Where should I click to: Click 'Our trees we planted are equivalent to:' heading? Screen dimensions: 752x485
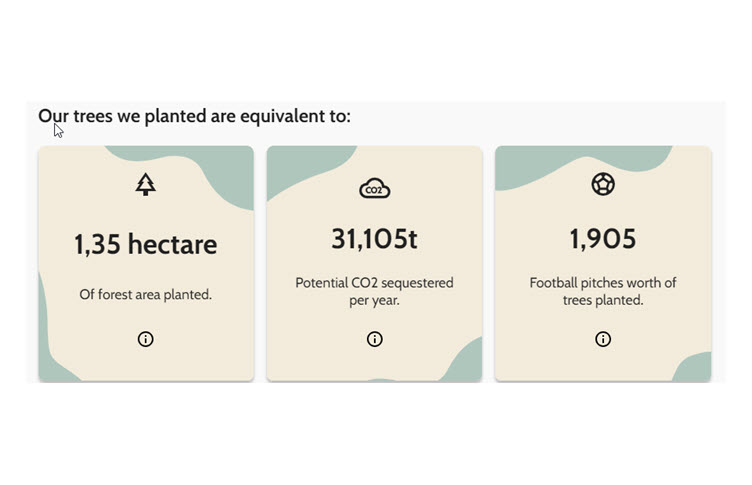coord(194,116)
